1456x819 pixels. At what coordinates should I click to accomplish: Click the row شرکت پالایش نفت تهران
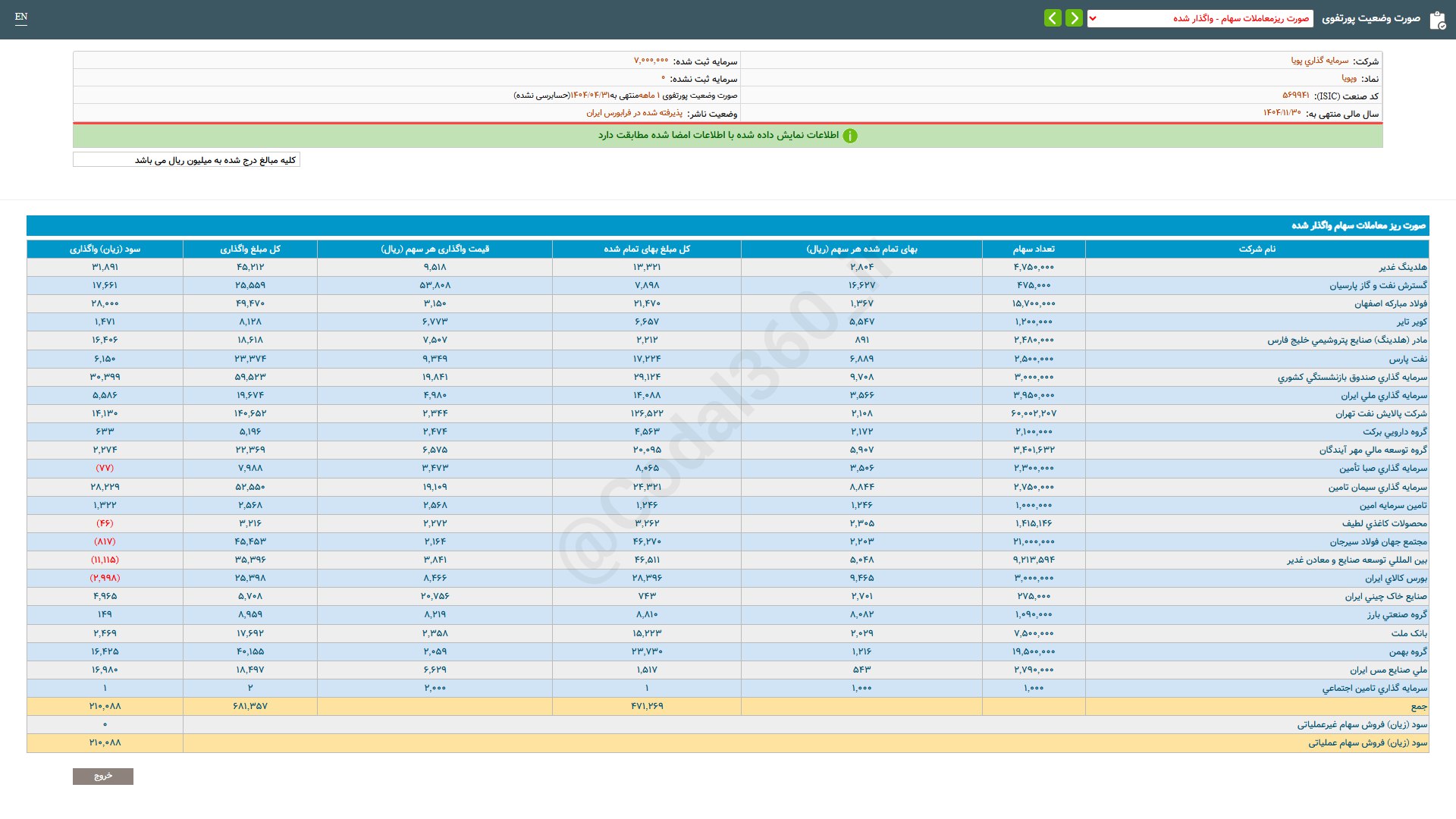(1381, 413)
